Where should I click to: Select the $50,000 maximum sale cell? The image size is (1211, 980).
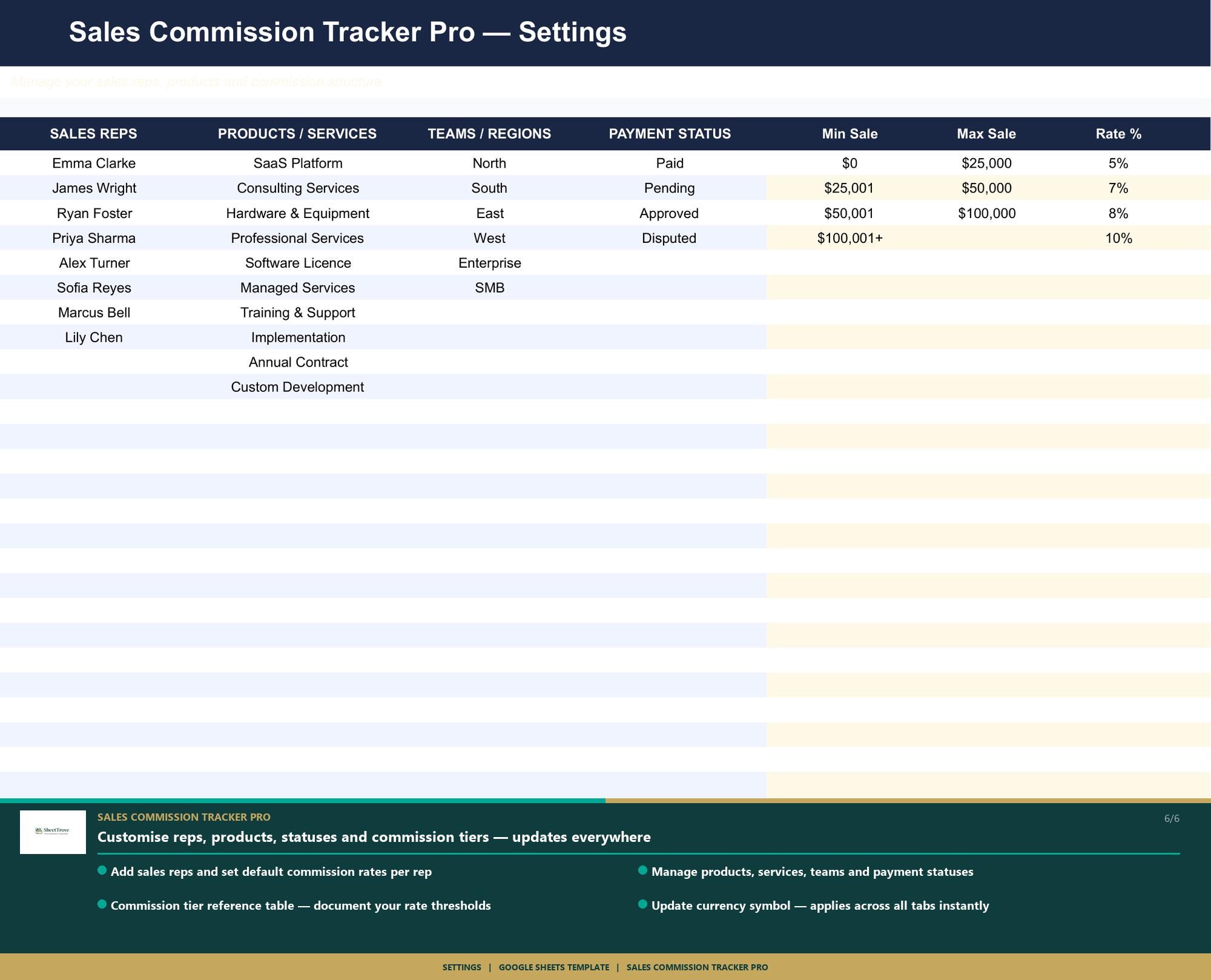tap(986, 188)
